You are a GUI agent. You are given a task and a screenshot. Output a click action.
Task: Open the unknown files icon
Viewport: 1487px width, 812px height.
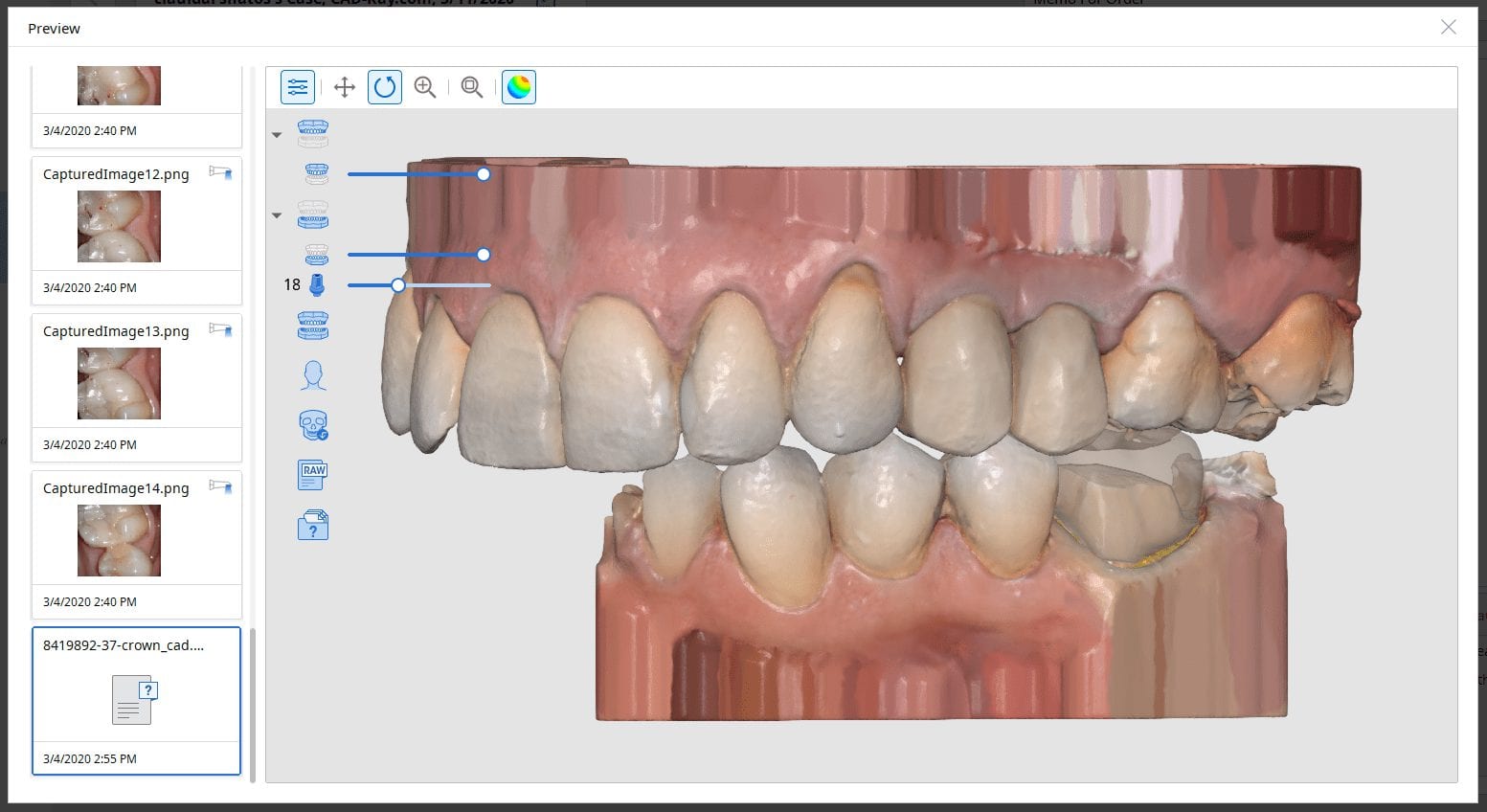pyautogui.click(x=313, y=525)
